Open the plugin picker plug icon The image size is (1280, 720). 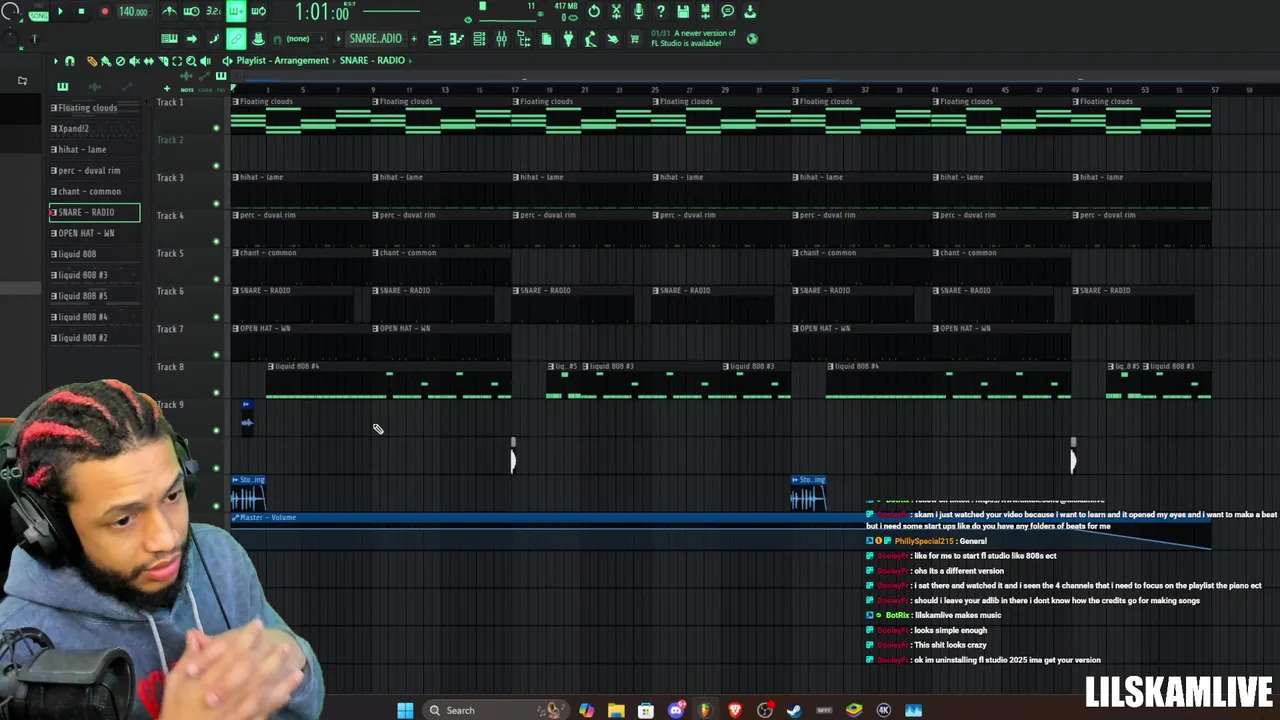[x=568, y=38]
